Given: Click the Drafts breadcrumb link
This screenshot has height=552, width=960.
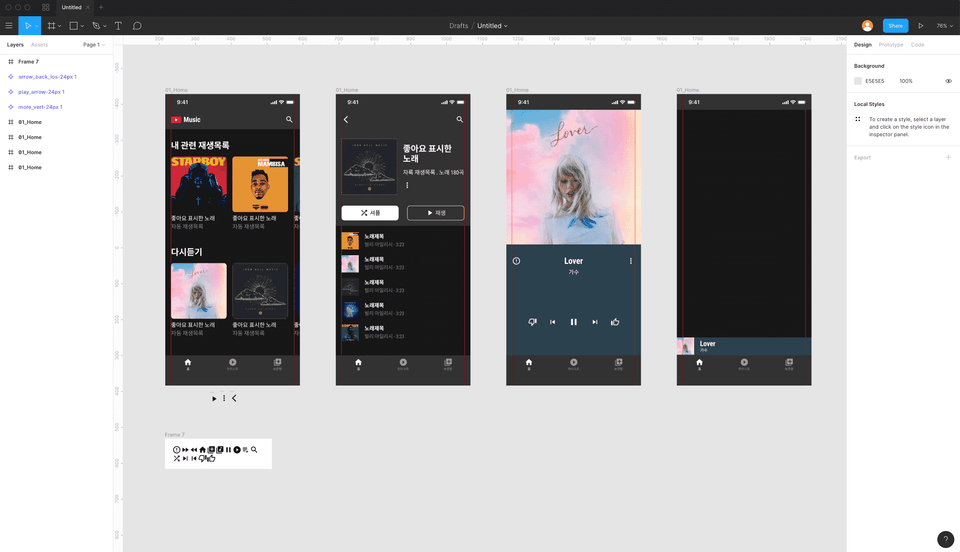Looking at the screenshot, I should 459,26.
